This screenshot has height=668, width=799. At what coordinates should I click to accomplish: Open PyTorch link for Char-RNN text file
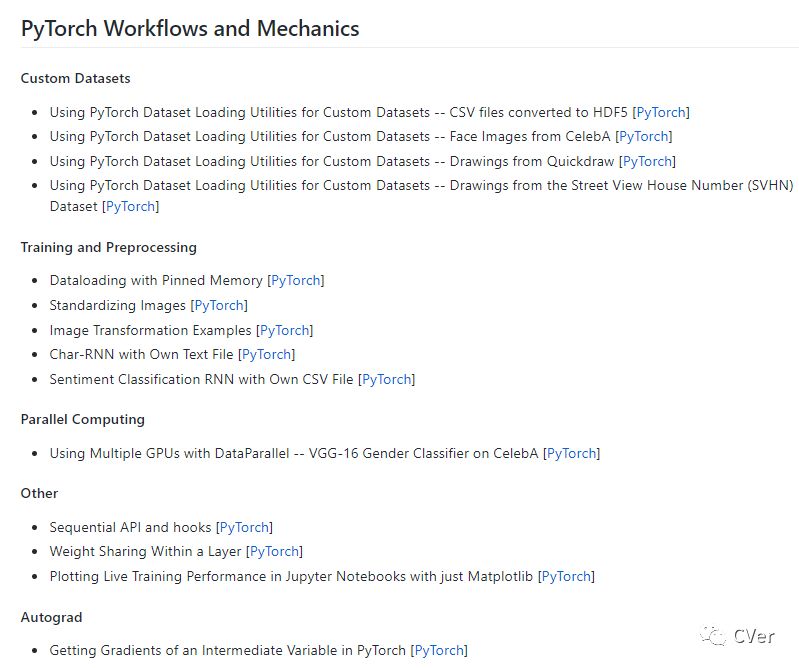(267, 354)
